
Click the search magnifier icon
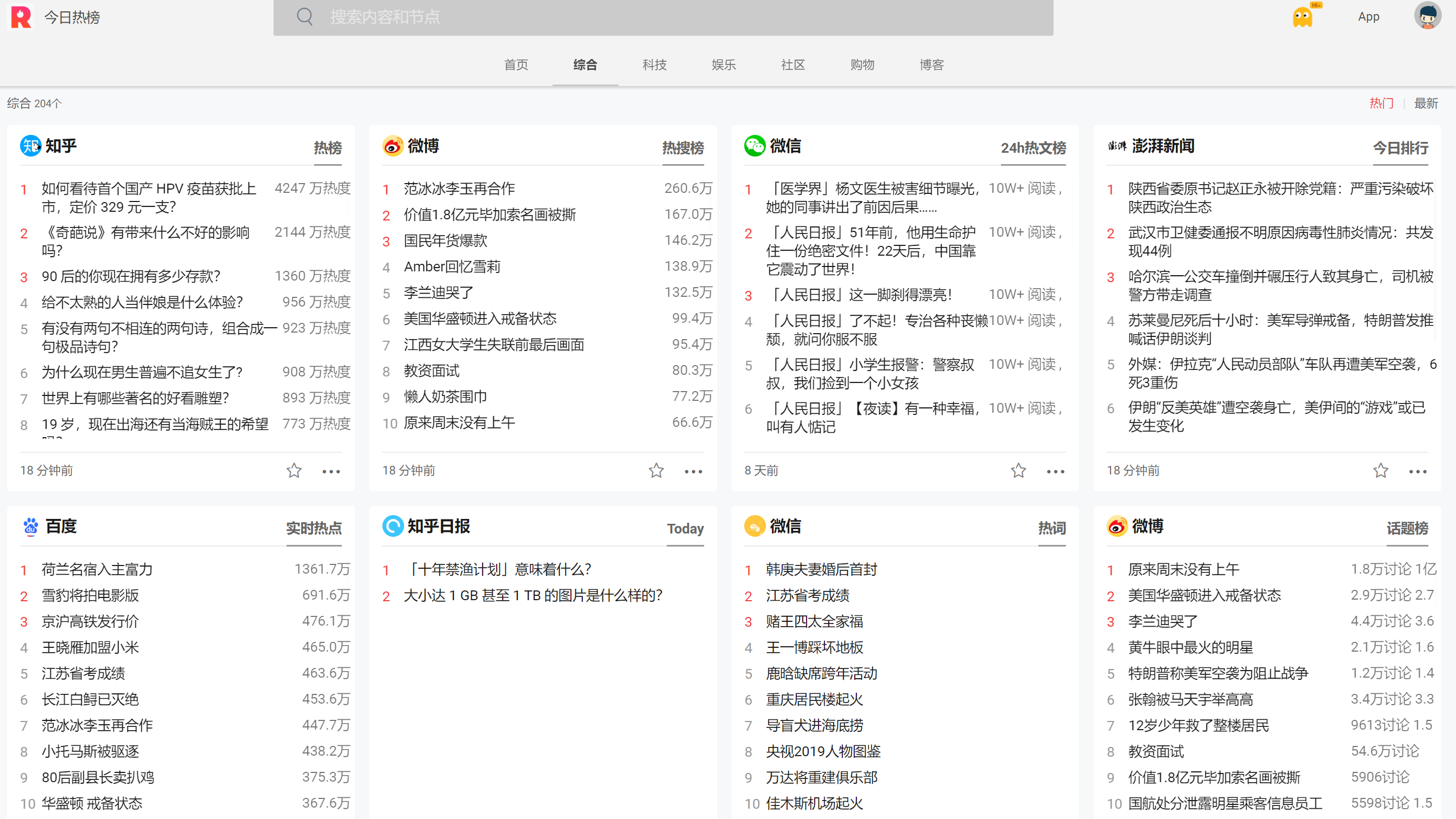[x=304, y=17]
